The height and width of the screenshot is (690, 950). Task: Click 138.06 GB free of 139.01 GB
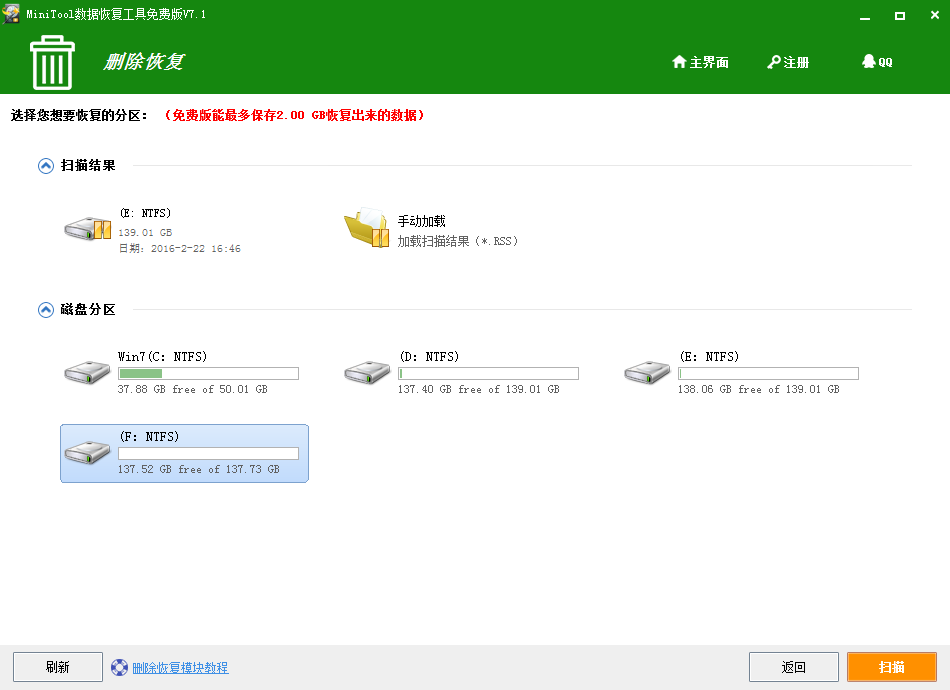(759, 389)
